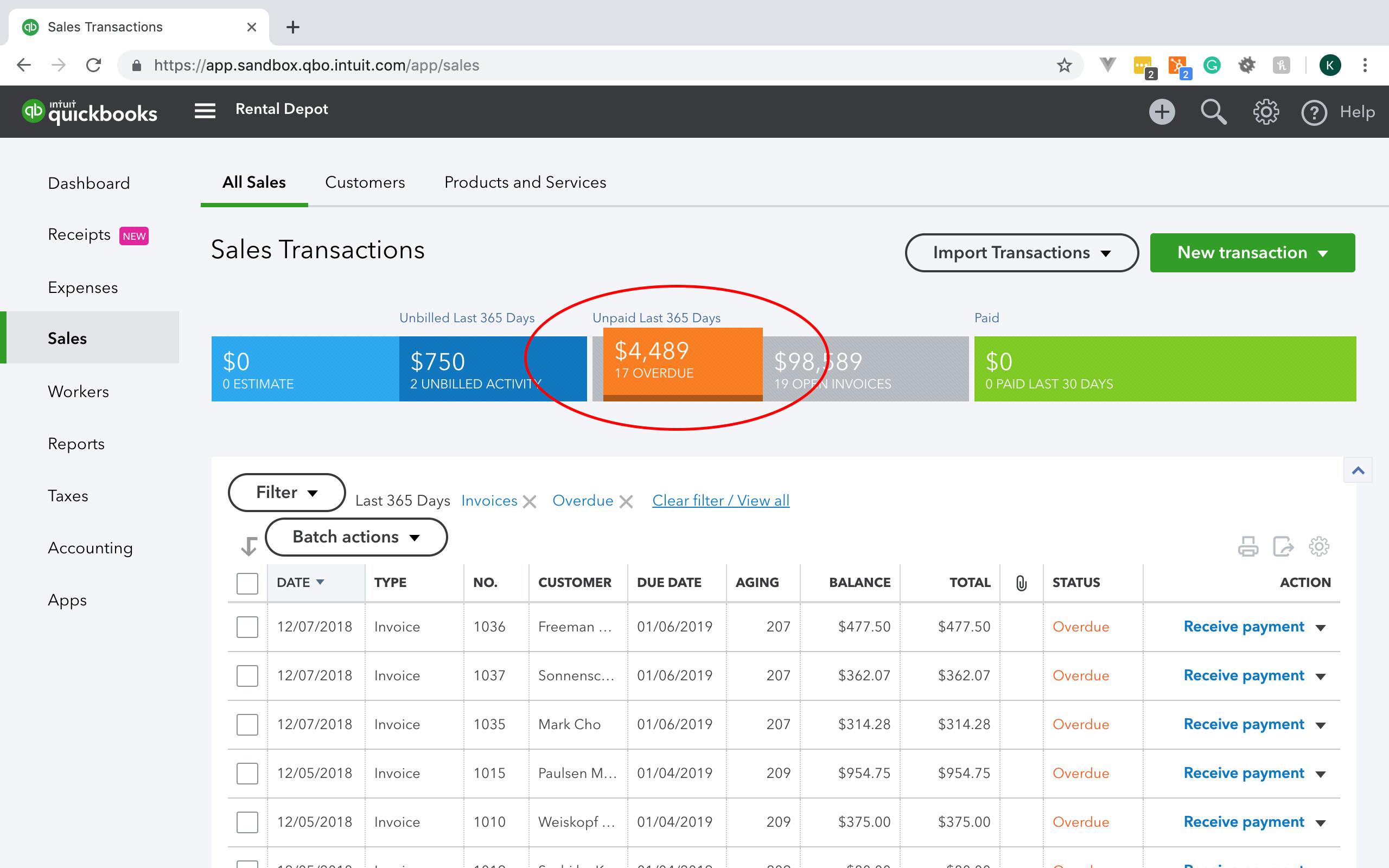Click the hamburger menu icon beside Rental Depot
Screen dimensions: 1389x868
[205, 110]
